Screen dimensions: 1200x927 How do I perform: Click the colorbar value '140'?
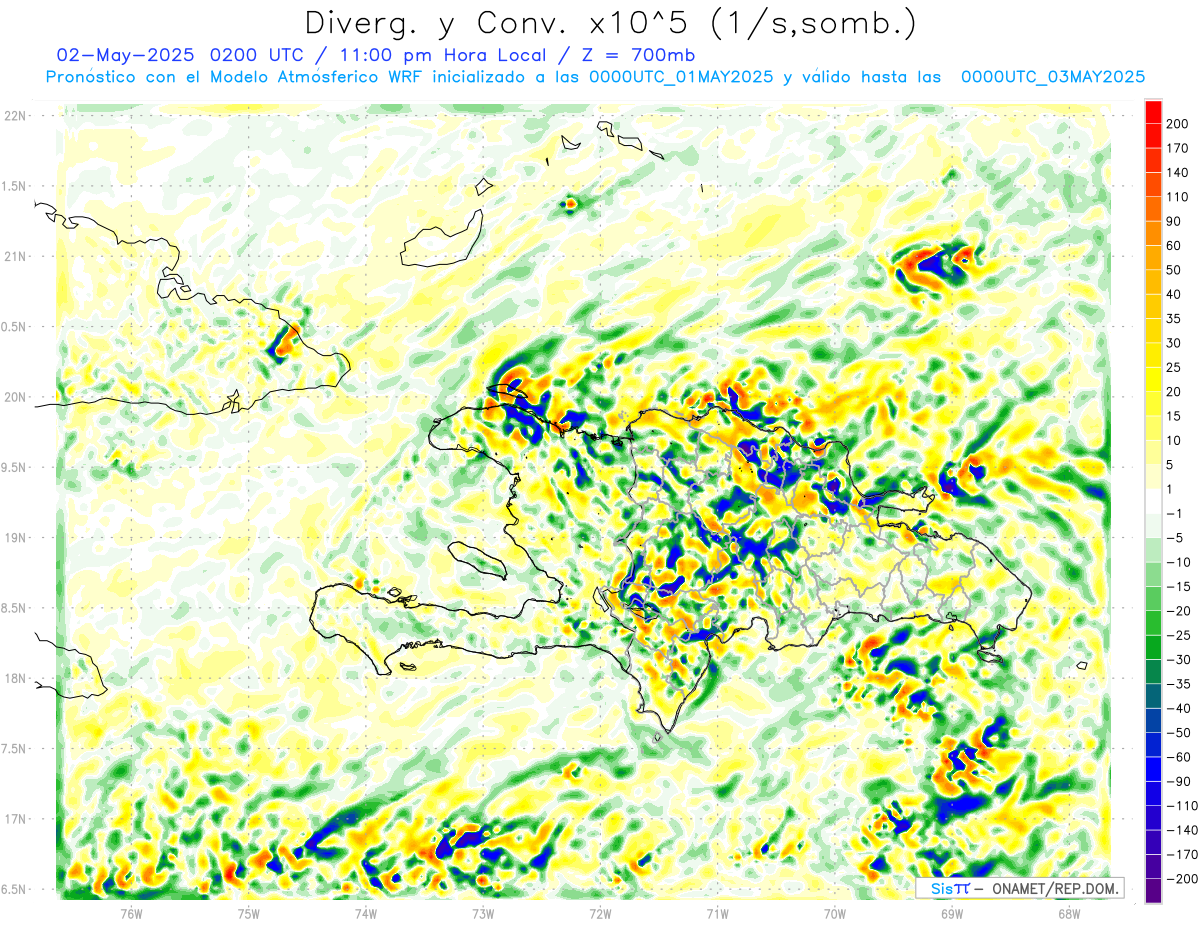pyautogui.click(x=1177, y=172)
